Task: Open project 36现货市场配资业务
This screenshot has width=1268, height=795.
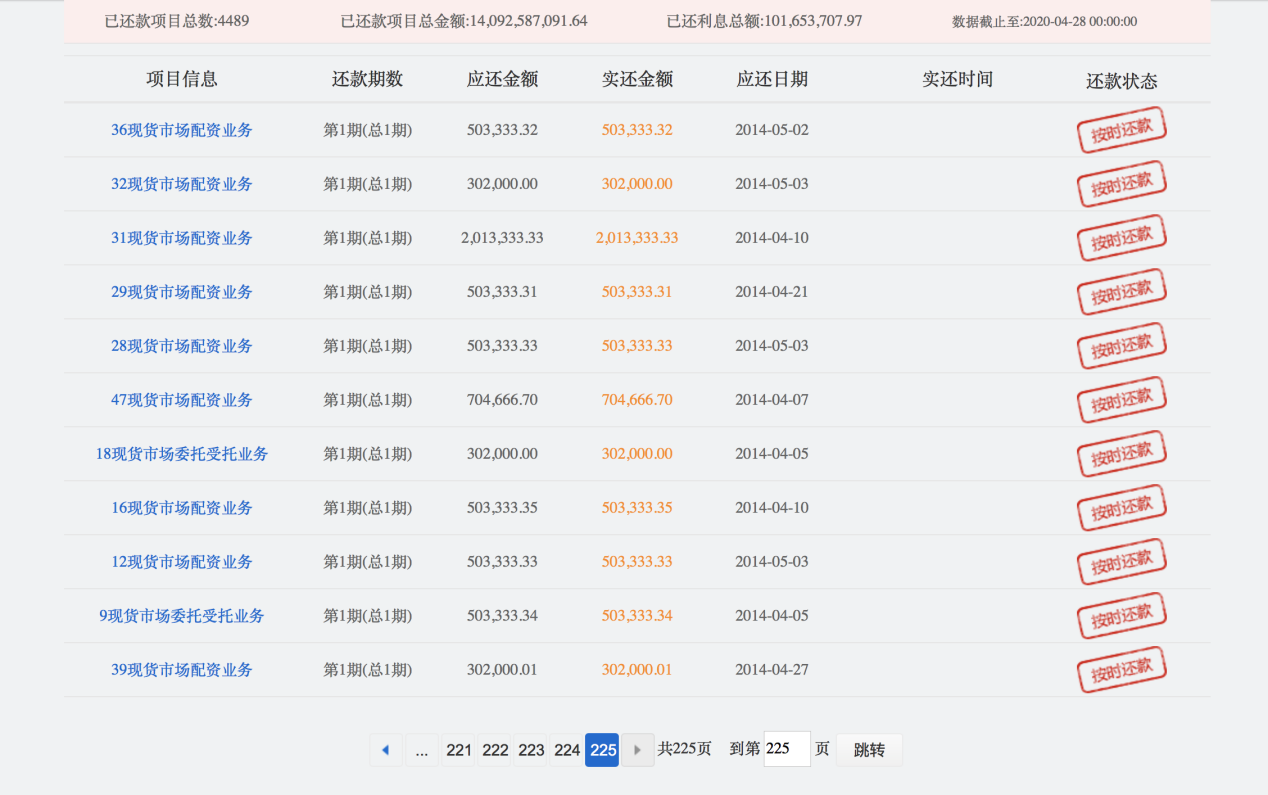Action: [x=183, y=129]
